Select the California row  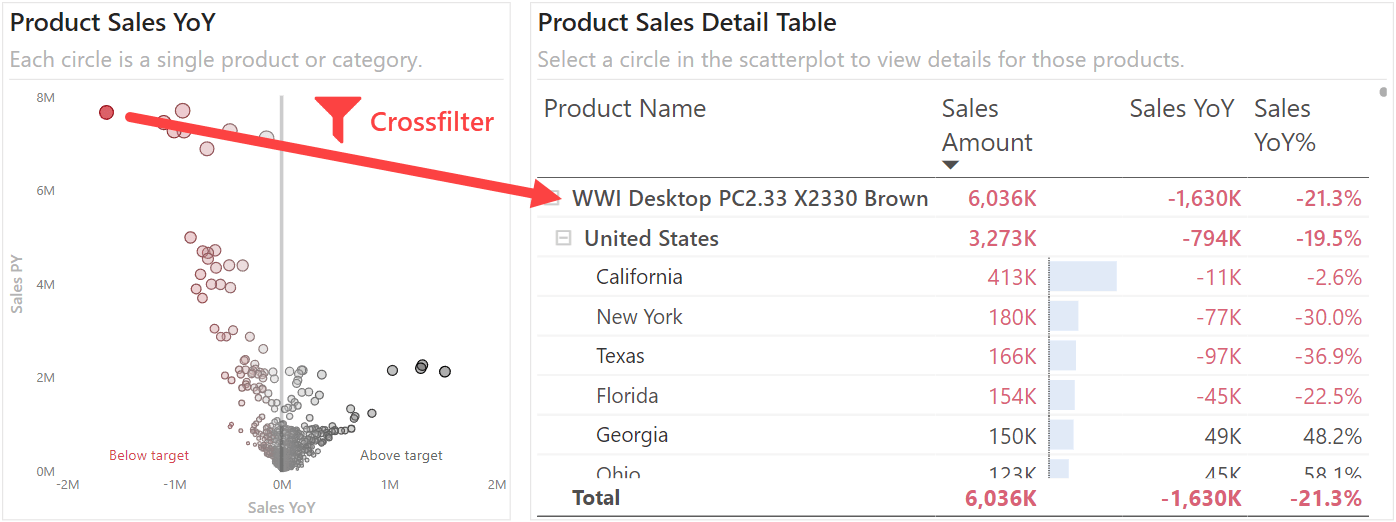(952, 277)
